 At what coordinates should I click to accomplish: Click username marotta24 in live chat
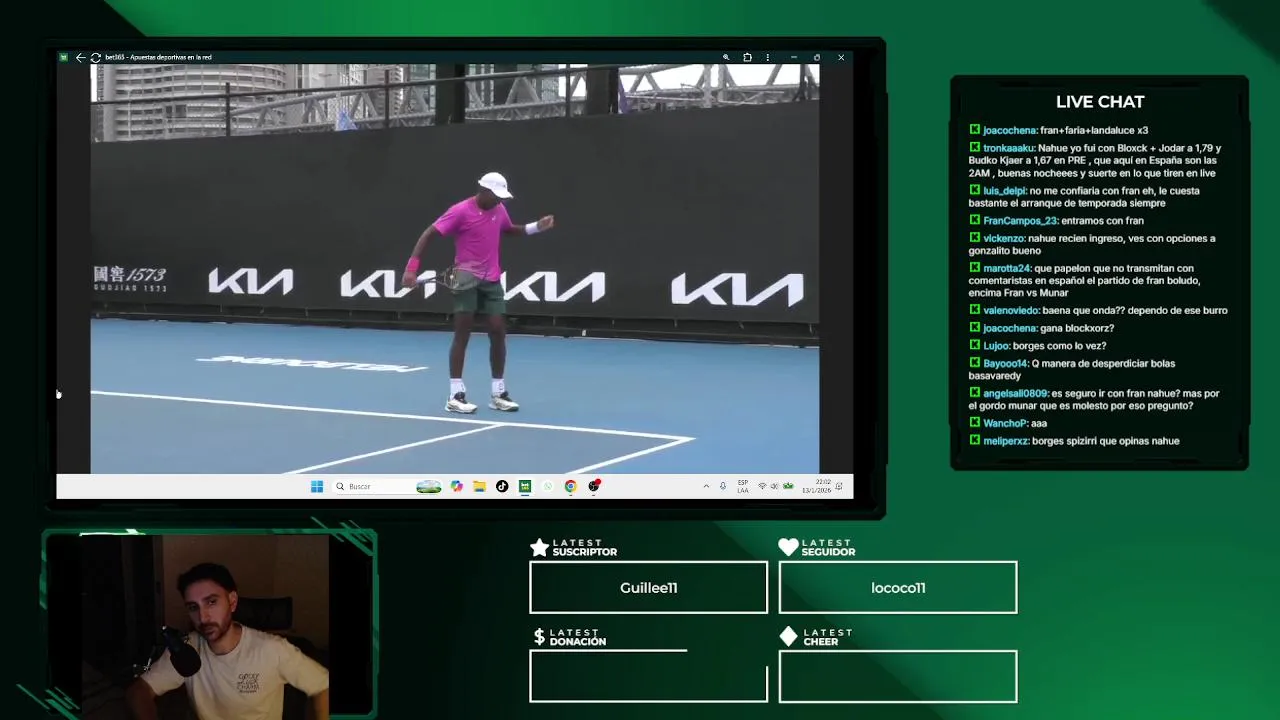pyautogui.click(x=1006, y=268)
